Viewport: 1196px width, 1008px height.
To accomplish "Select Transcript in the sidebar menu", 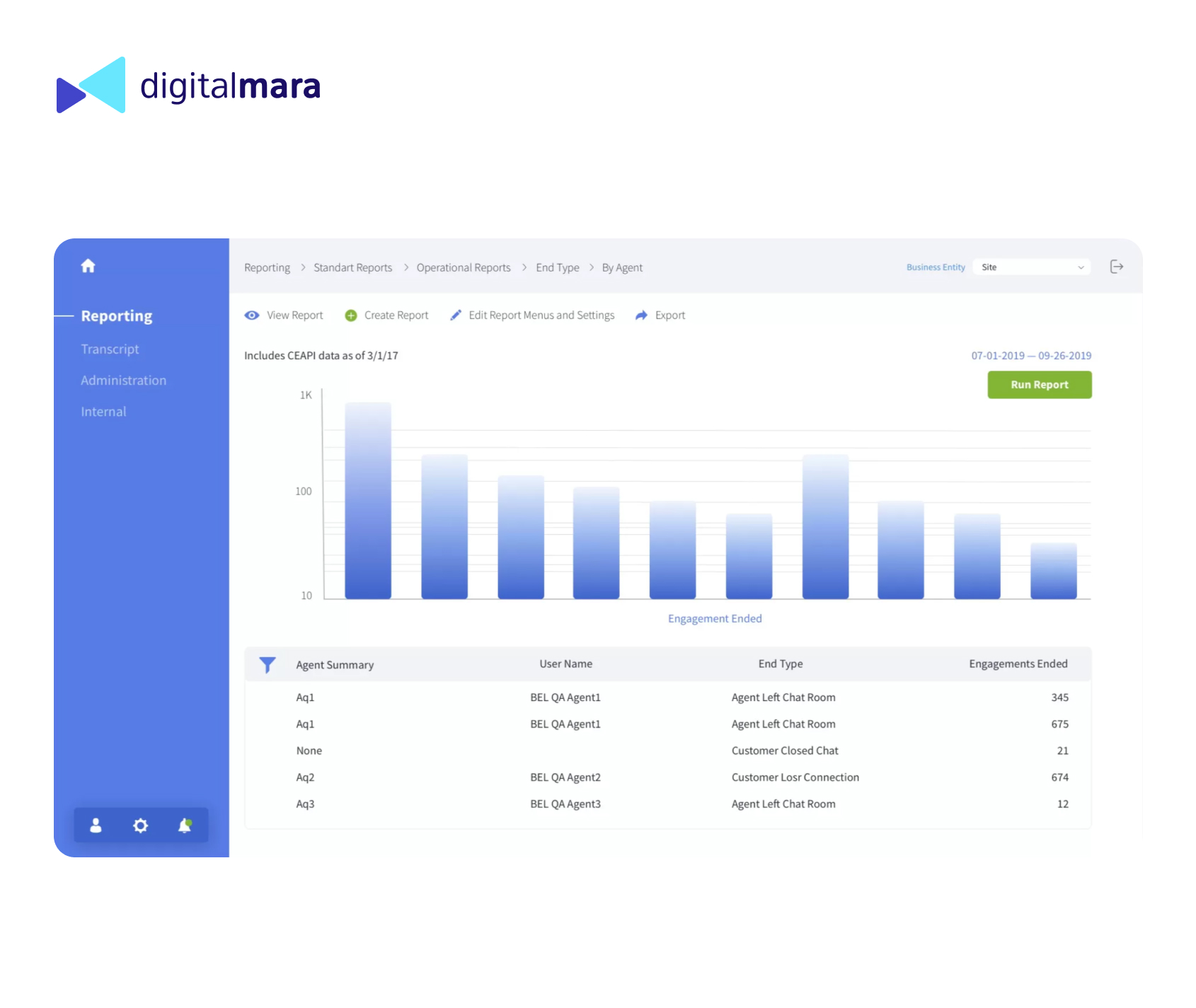I will point(110,349).
